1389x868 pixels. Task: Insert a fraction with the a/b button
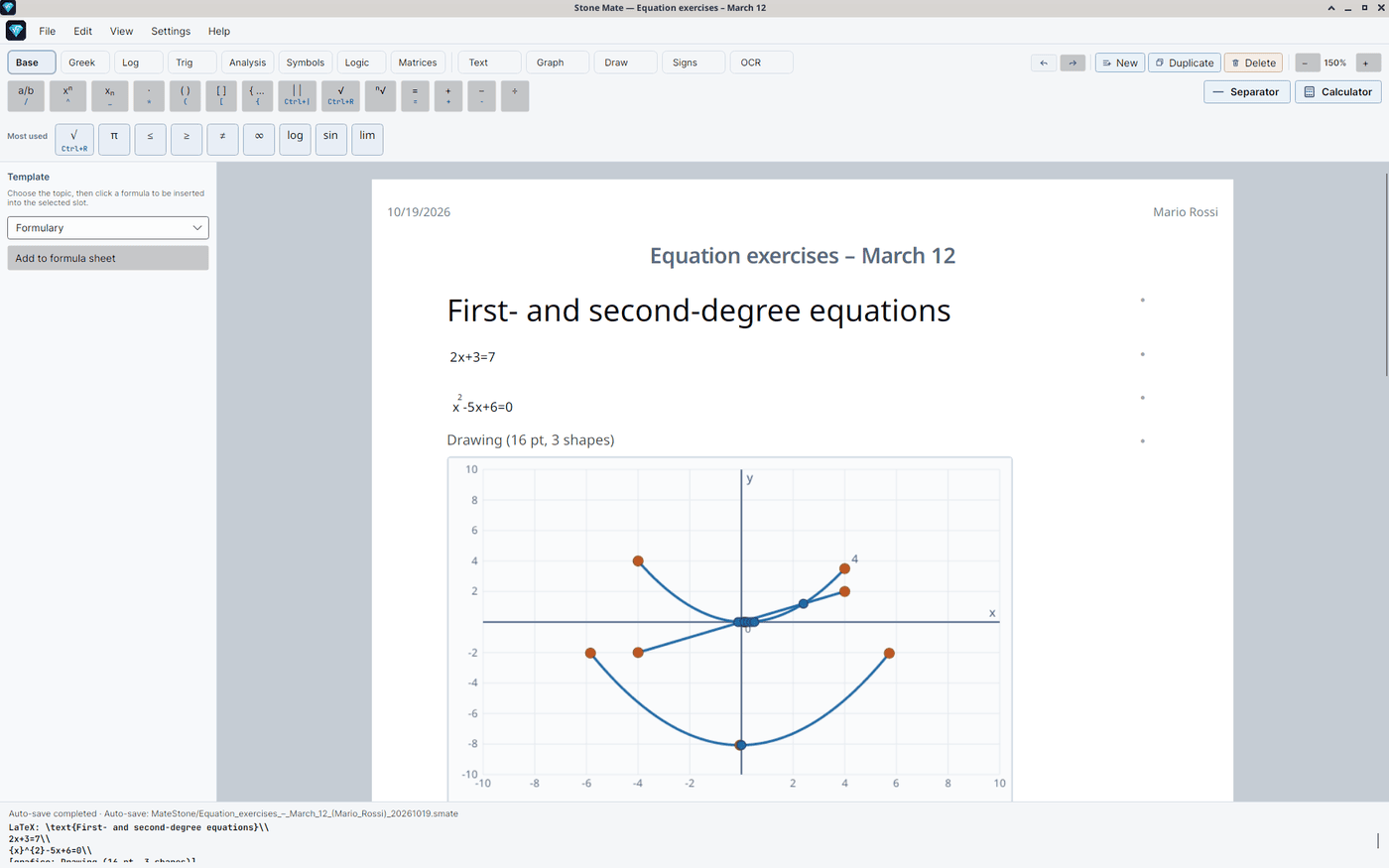pos(26,95)
